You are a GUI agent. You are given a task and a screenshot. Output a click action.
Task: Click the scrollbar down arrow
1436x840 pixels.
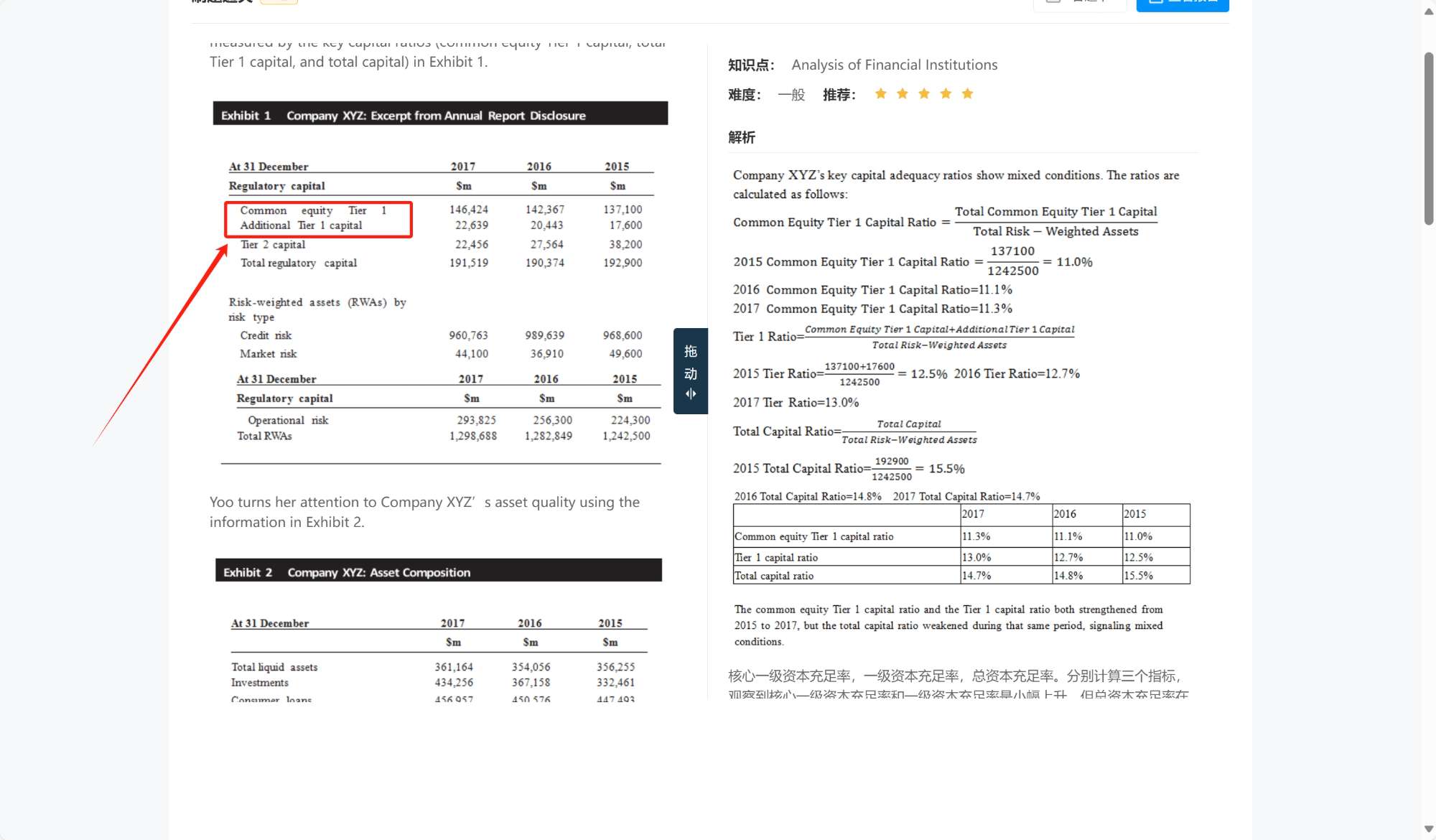(x=1429, y=829)
